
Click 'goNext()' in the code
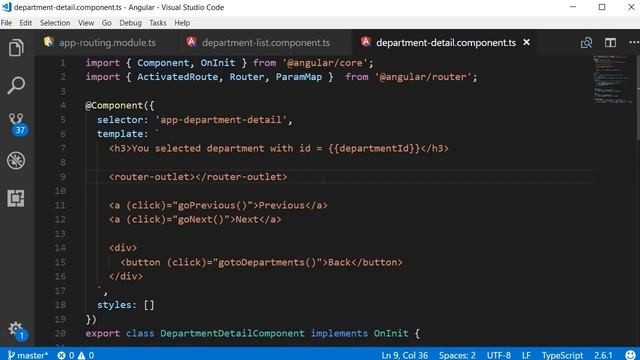(200, 220)
